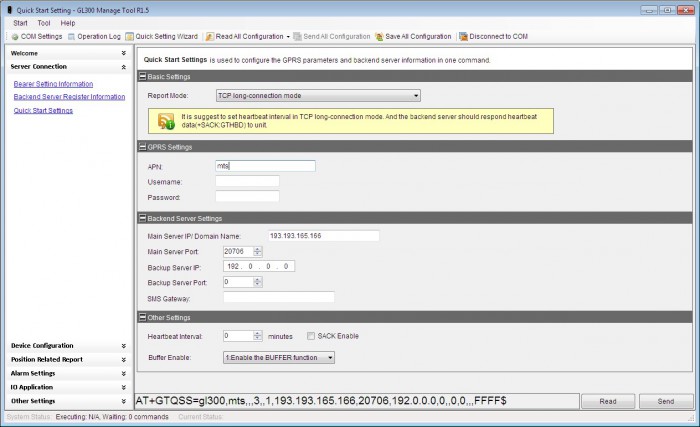Click Read All Configuration toolbar button

click(x=245, y=36)
